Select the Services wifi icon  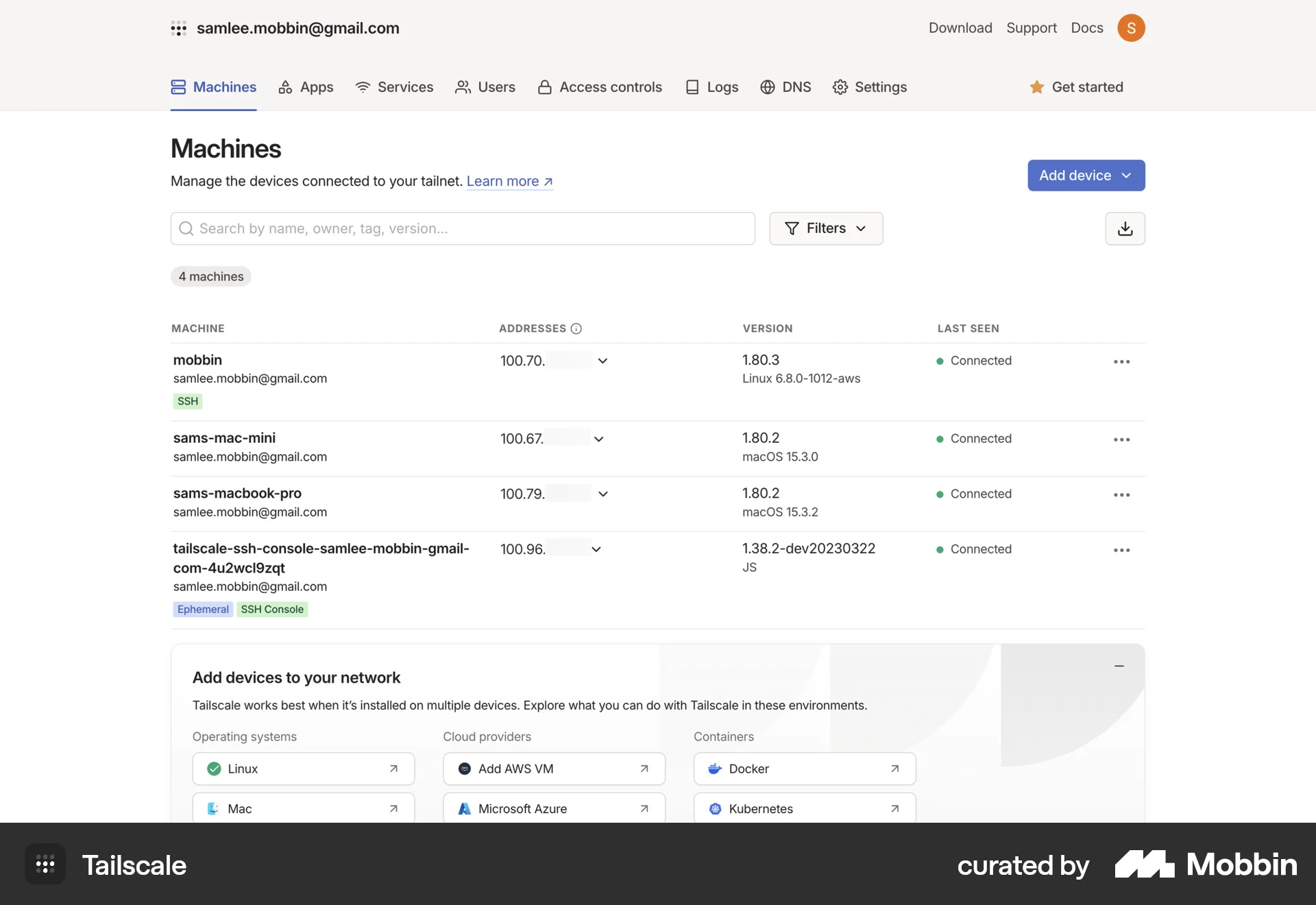click(x=363, y=87)
